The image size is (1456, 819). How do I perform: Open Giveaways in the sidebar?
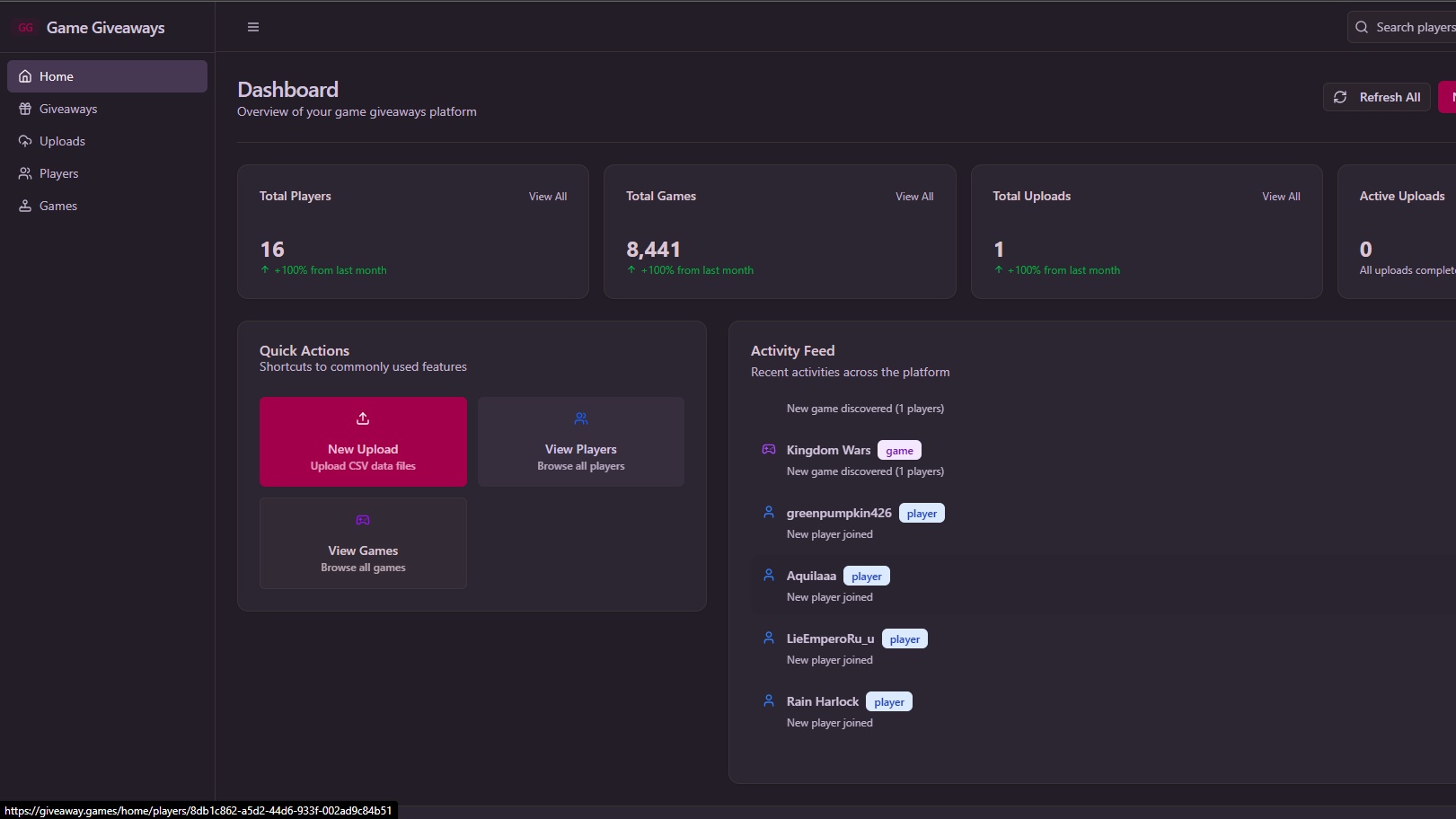coord(68,109)
